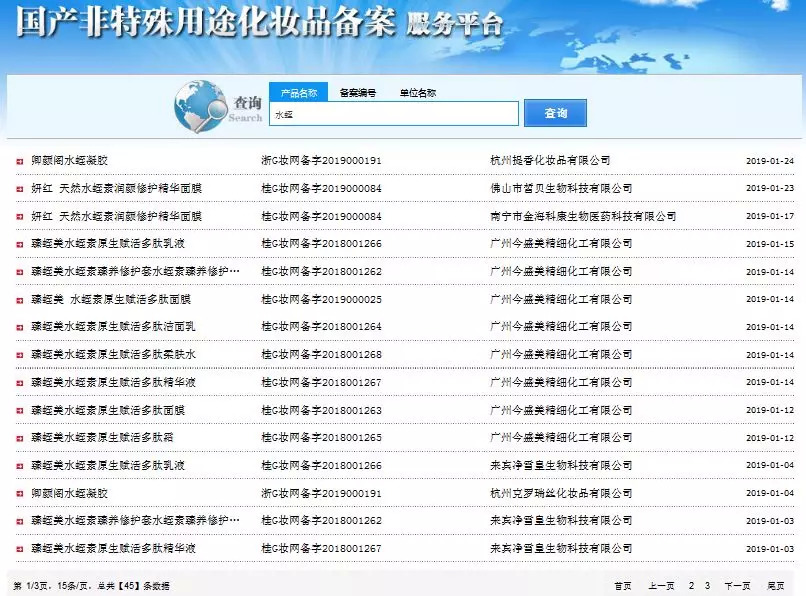Image resolution: width=806 pixels, height=596 pixels.
Task: Click date 2019-01-23
Action: click(770, 188)
